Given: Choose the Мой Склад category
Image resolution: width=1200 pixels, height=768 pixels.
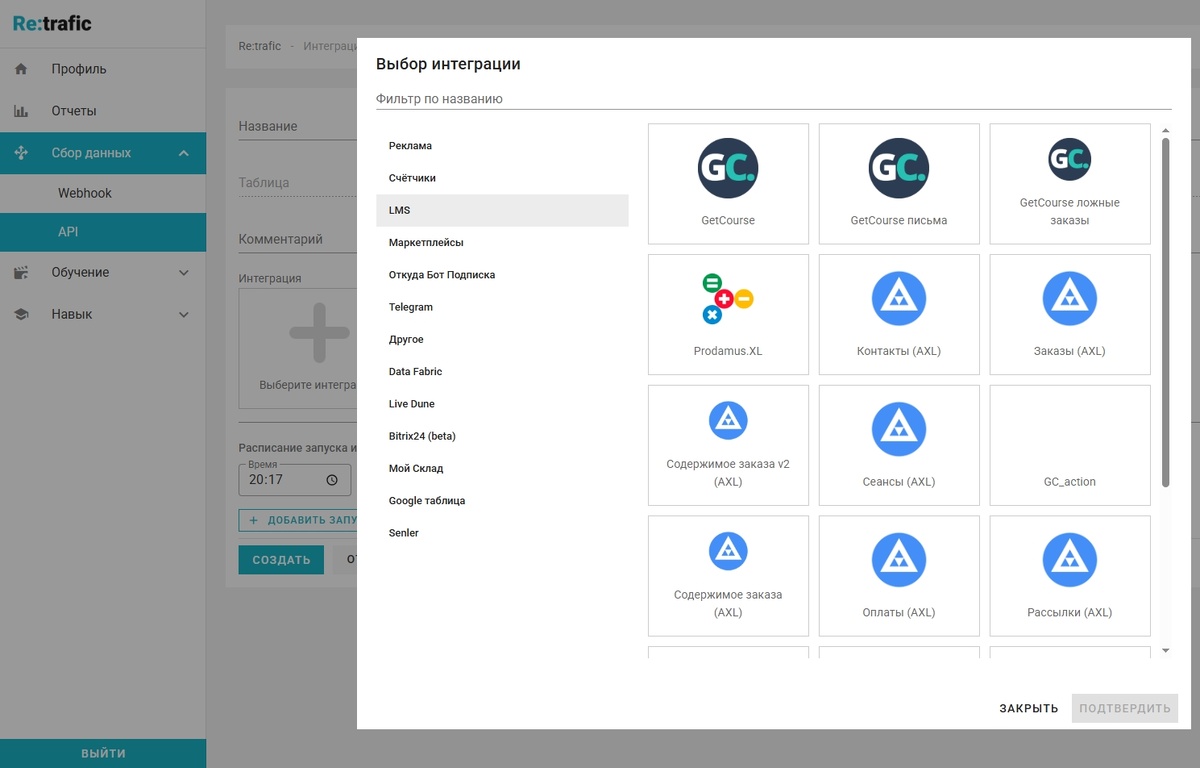Looking at the screenshot, I should [502, 468].
